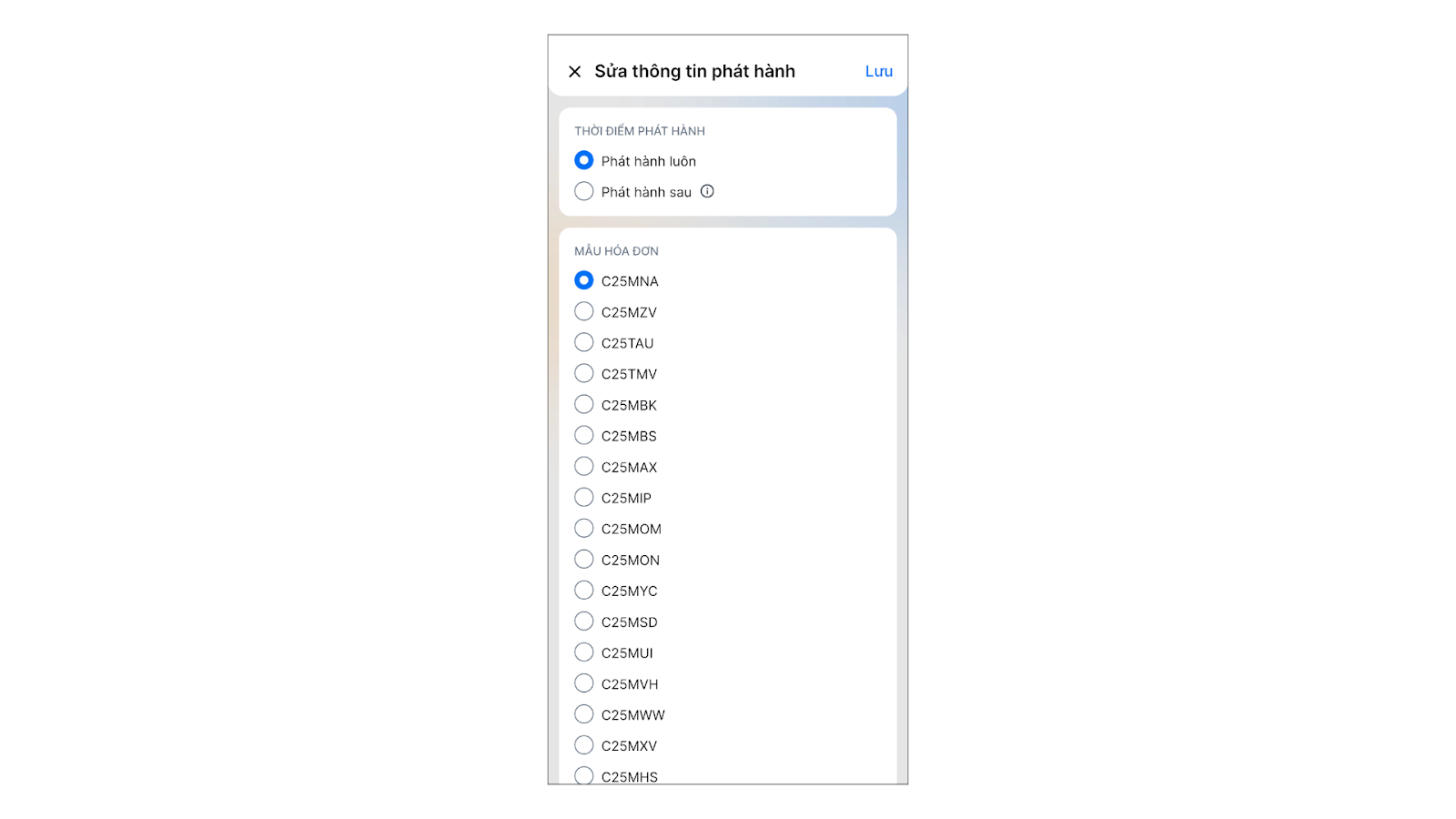Image resolution: width=1456 pixels, height=819 pixels.
Task: Select invoice template C25MNA
Action: point(584,280)
